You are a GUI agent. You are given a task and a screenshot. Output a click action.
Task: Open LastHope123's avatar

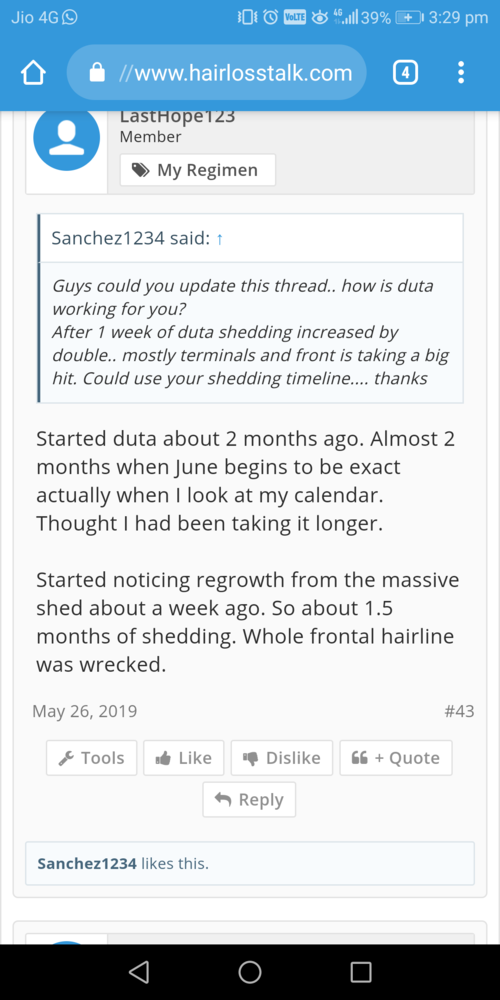click(x=66, y=138)
